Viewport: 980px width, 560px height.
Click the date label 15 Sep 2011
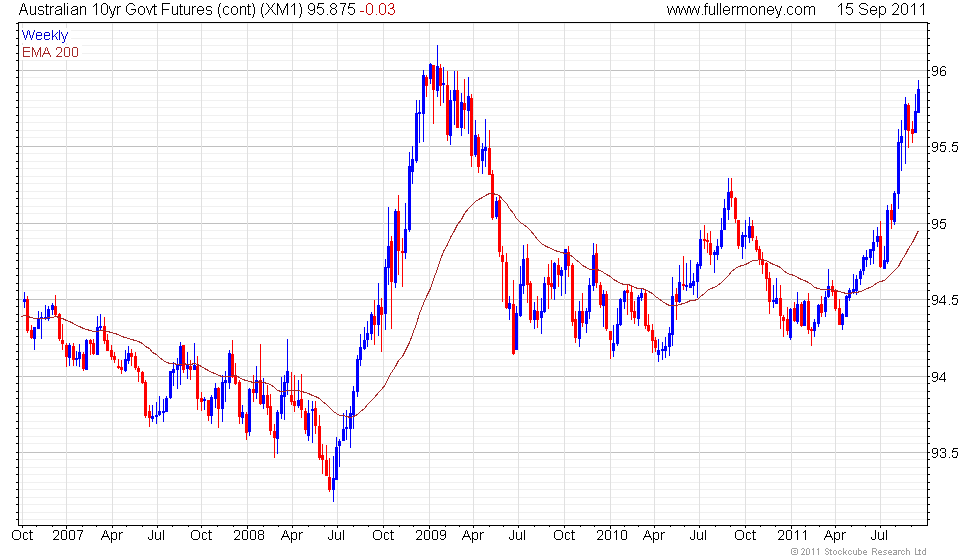[881, 9]
